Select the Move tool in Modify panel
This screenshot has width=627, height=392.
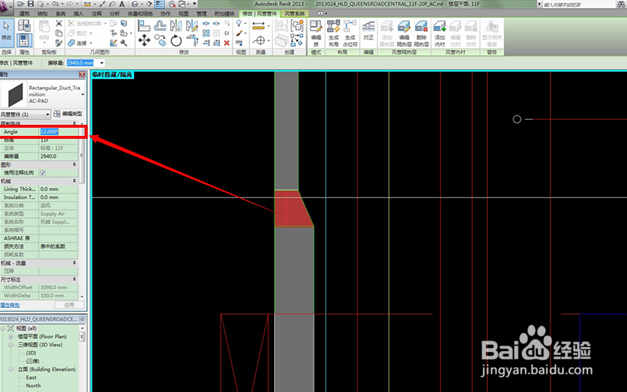coord(144,40)
